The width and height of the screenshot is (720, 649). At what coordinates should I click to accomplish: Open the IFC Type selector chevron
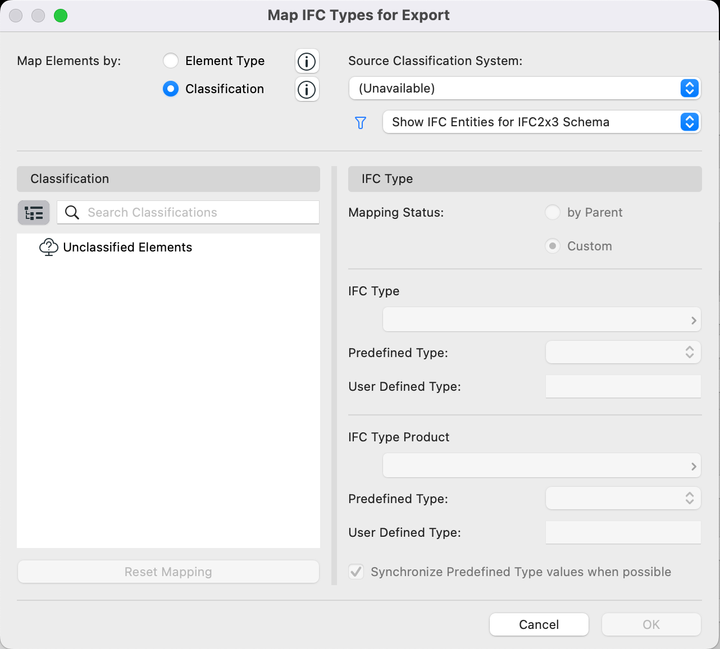[694, 320]
